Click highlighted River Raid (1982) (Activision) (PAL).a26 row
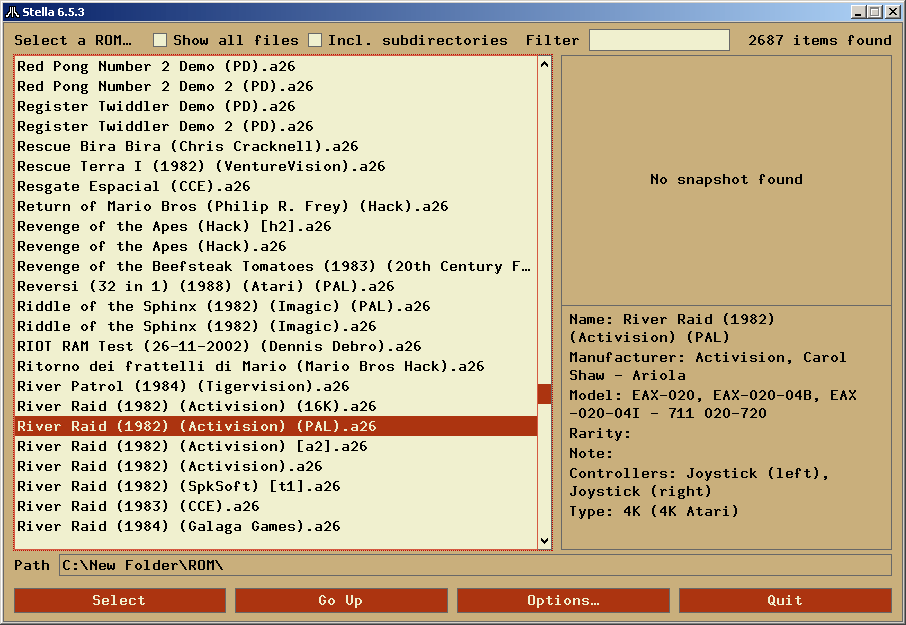 click(x=276, y=426)
